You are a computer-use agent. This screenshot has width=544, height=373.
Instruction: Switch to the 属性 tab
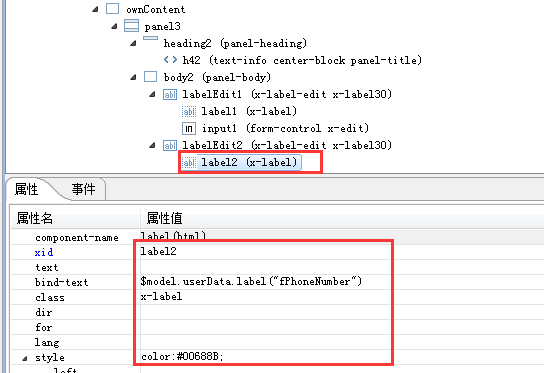coord(26,189)
